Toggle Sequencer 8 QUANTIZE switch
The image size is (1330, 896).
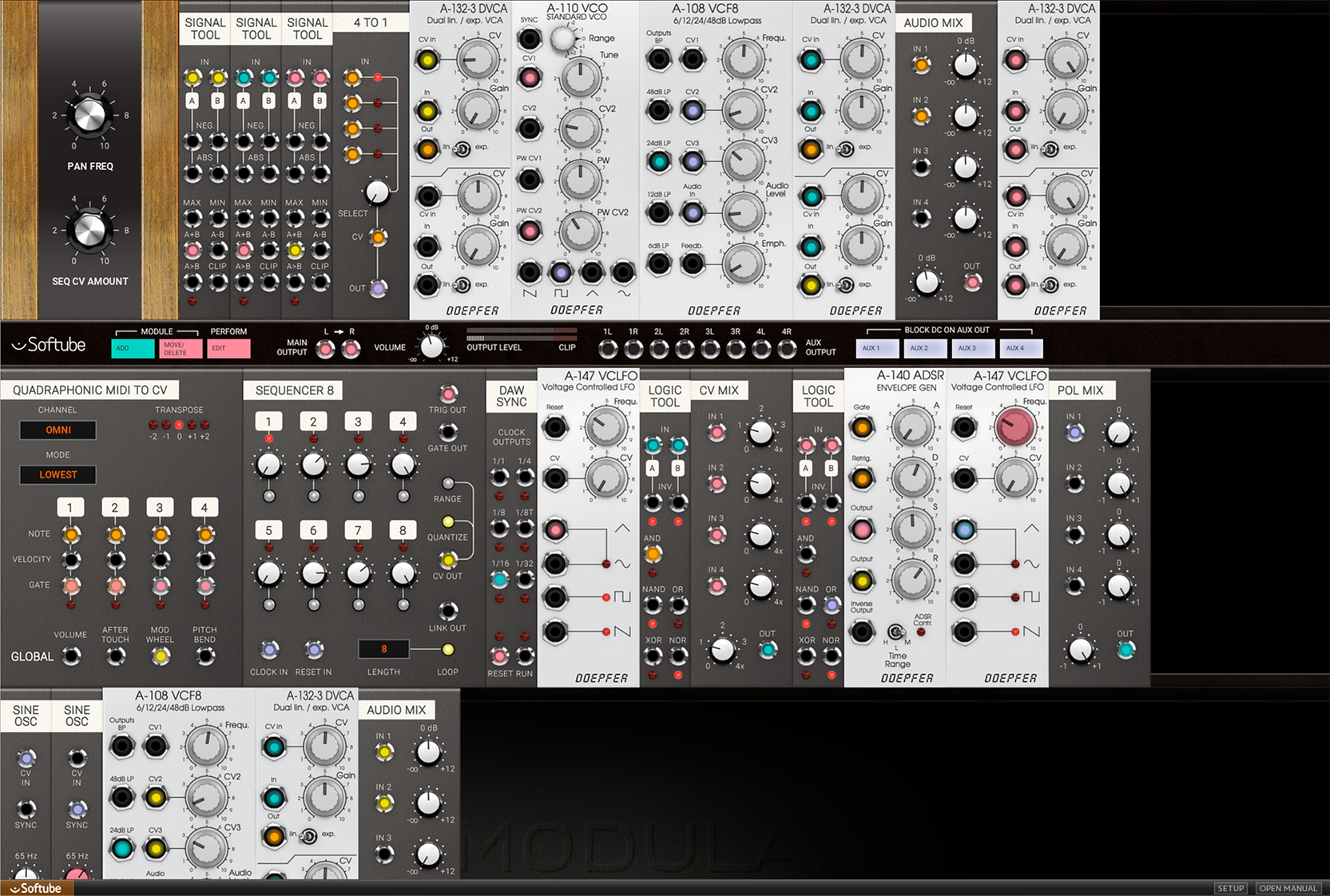click(x=448, y=521)
